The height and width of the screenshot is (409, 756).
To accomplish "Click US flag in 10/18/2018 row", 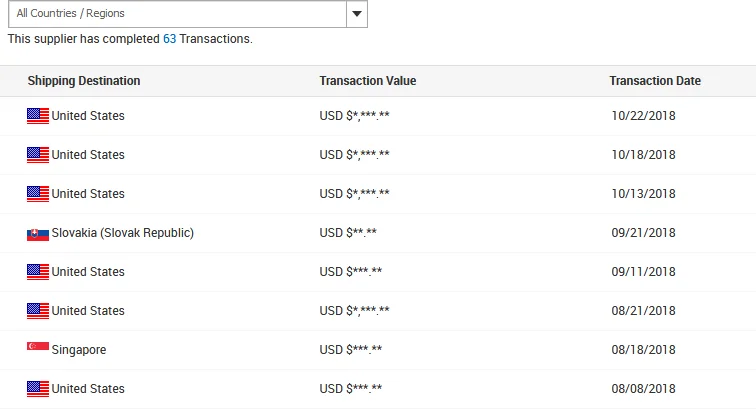I will pyautogui.click(x=38, y=155).
